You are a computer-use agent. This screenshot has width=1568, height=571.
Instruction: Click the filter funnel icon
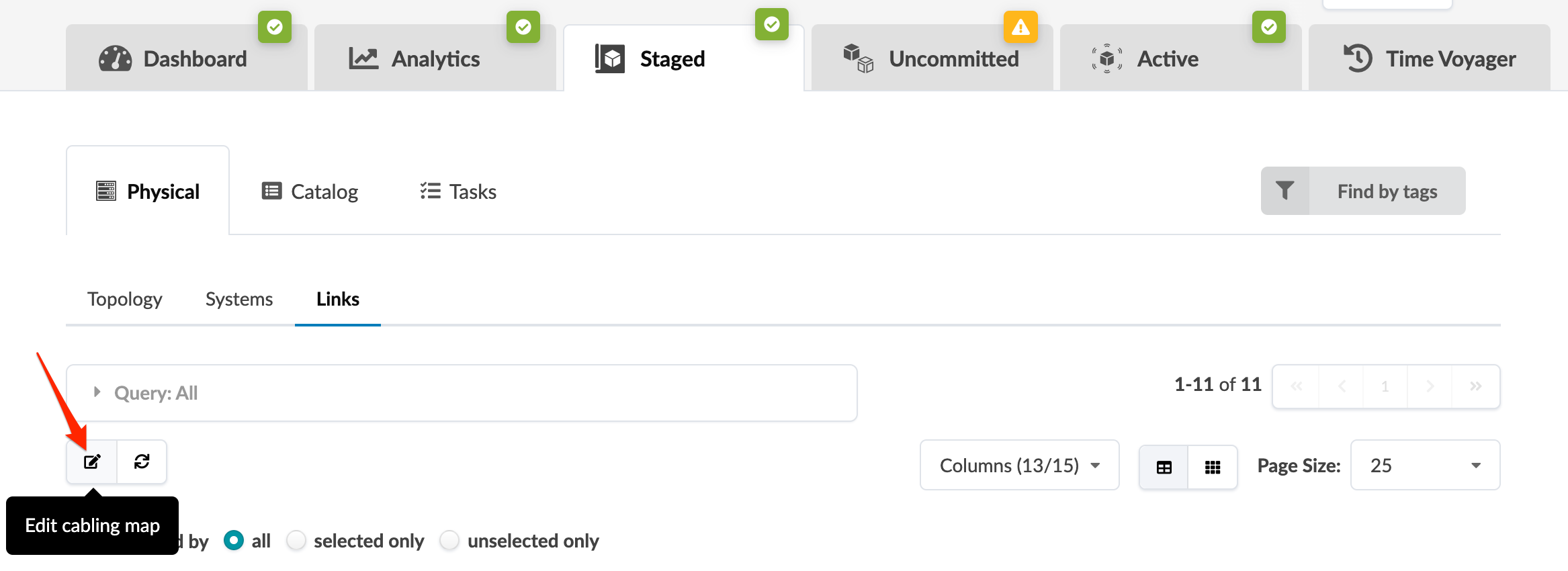click(1284, 191)
